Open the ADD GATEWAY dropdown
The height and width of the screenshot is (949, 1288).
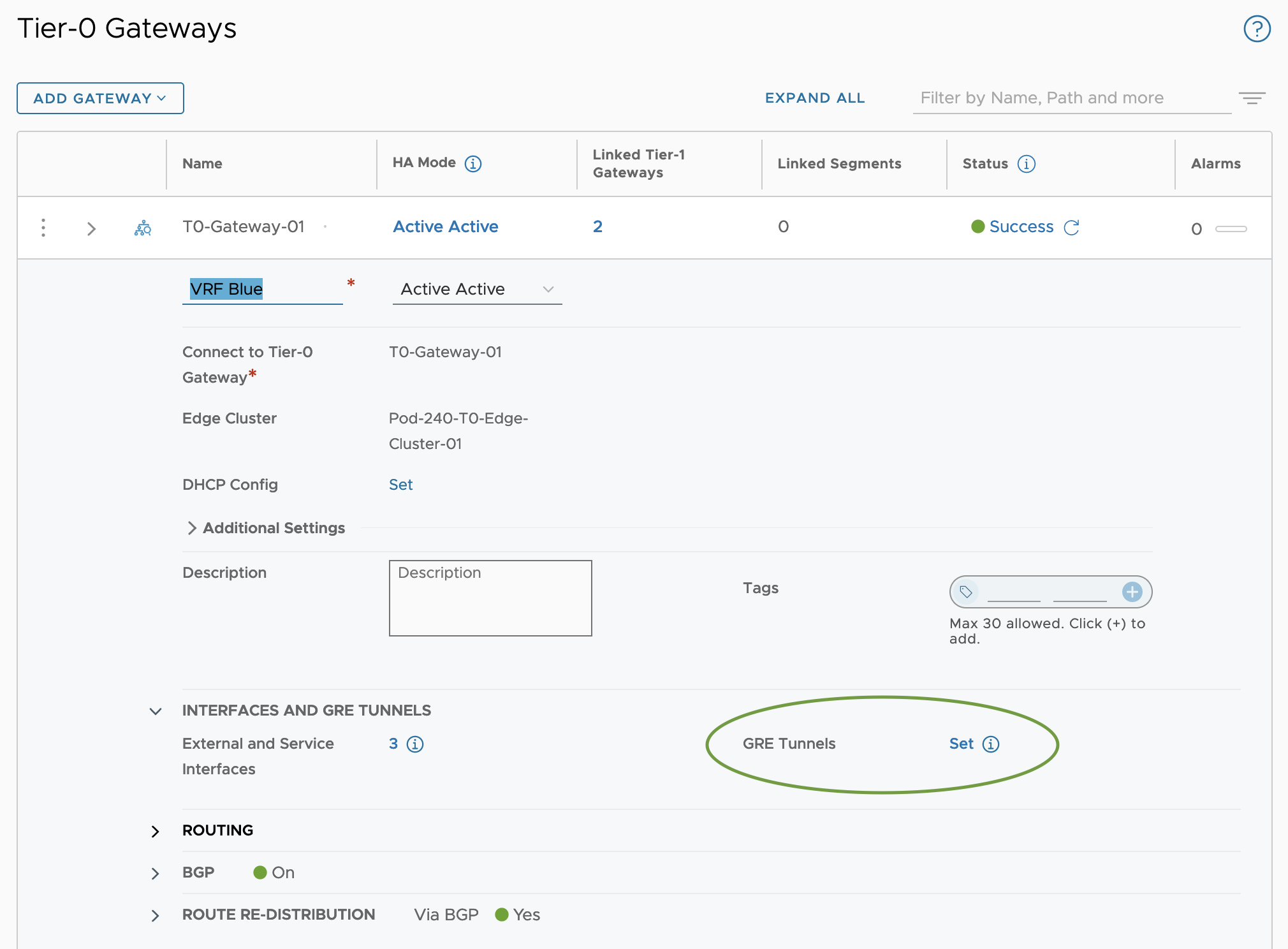click(x=100, y=98)
